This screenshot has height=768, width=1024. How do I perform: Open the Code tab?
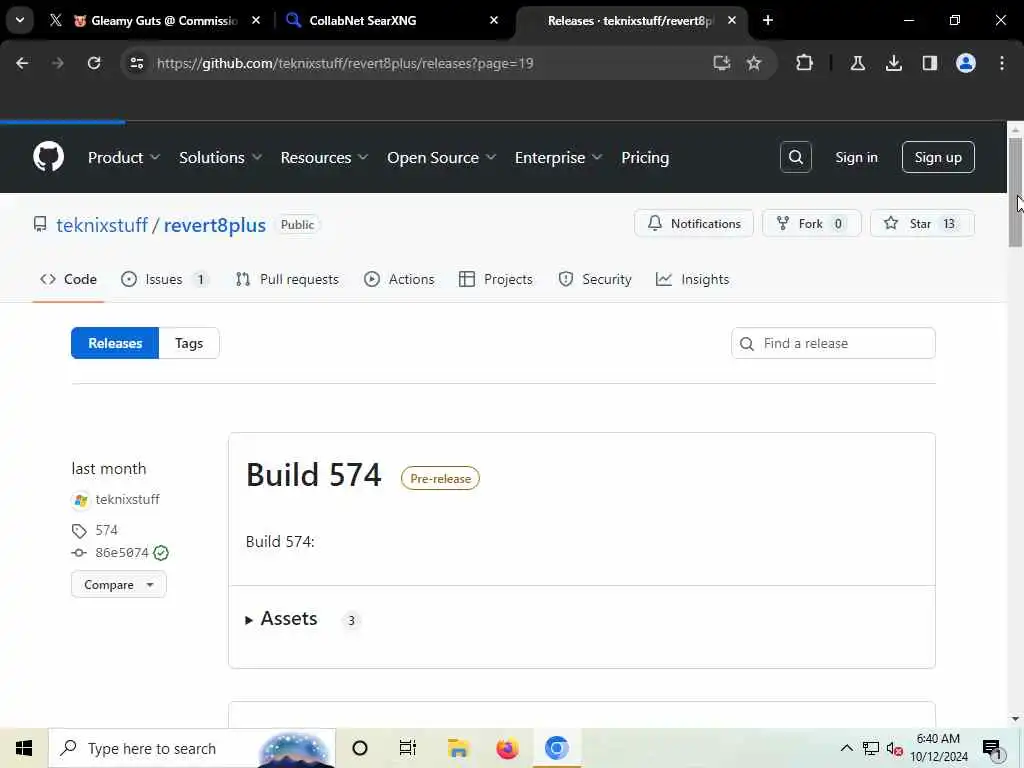point(68,279)
